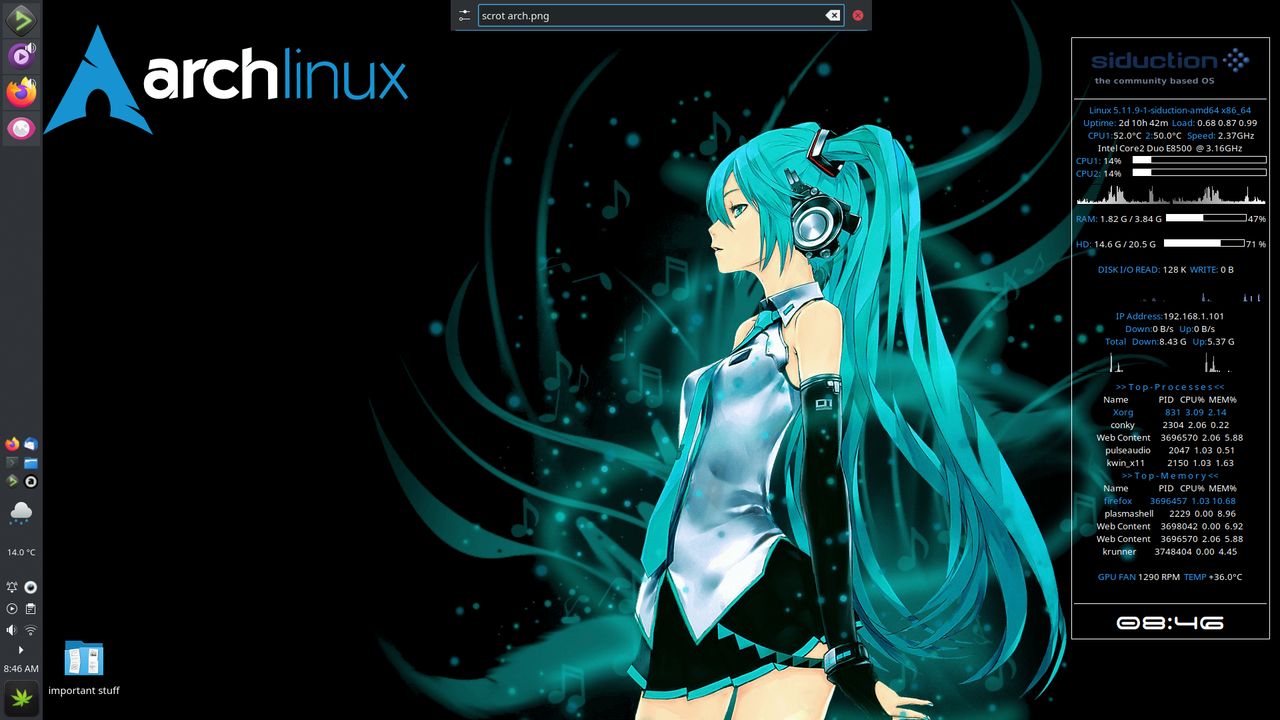Click the small green arrow quicklaunch icon
This screenshot has height=720, width=1280.
coord(12,481)
